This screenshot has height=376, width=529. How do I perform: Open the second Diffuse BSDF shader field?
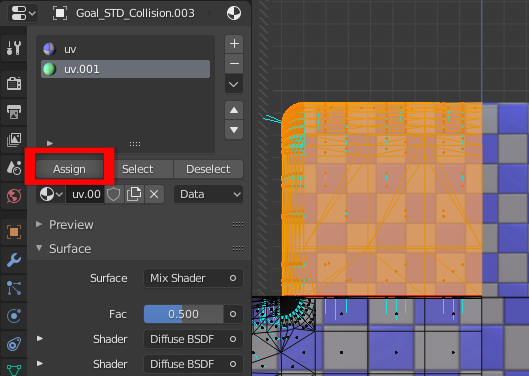pyautogui.click(x=184, y=364)
